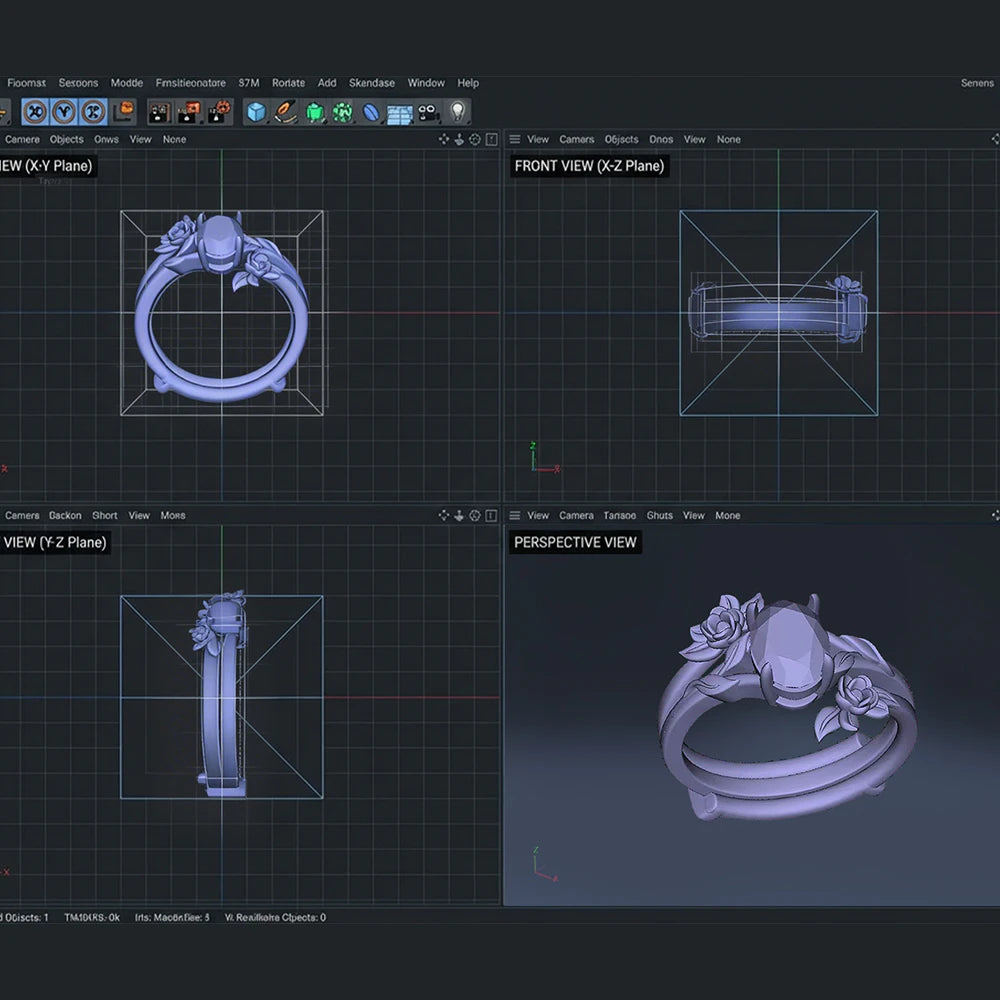Click the blue capsule deformer icon
The image size is (1000, 1000).
371,112
